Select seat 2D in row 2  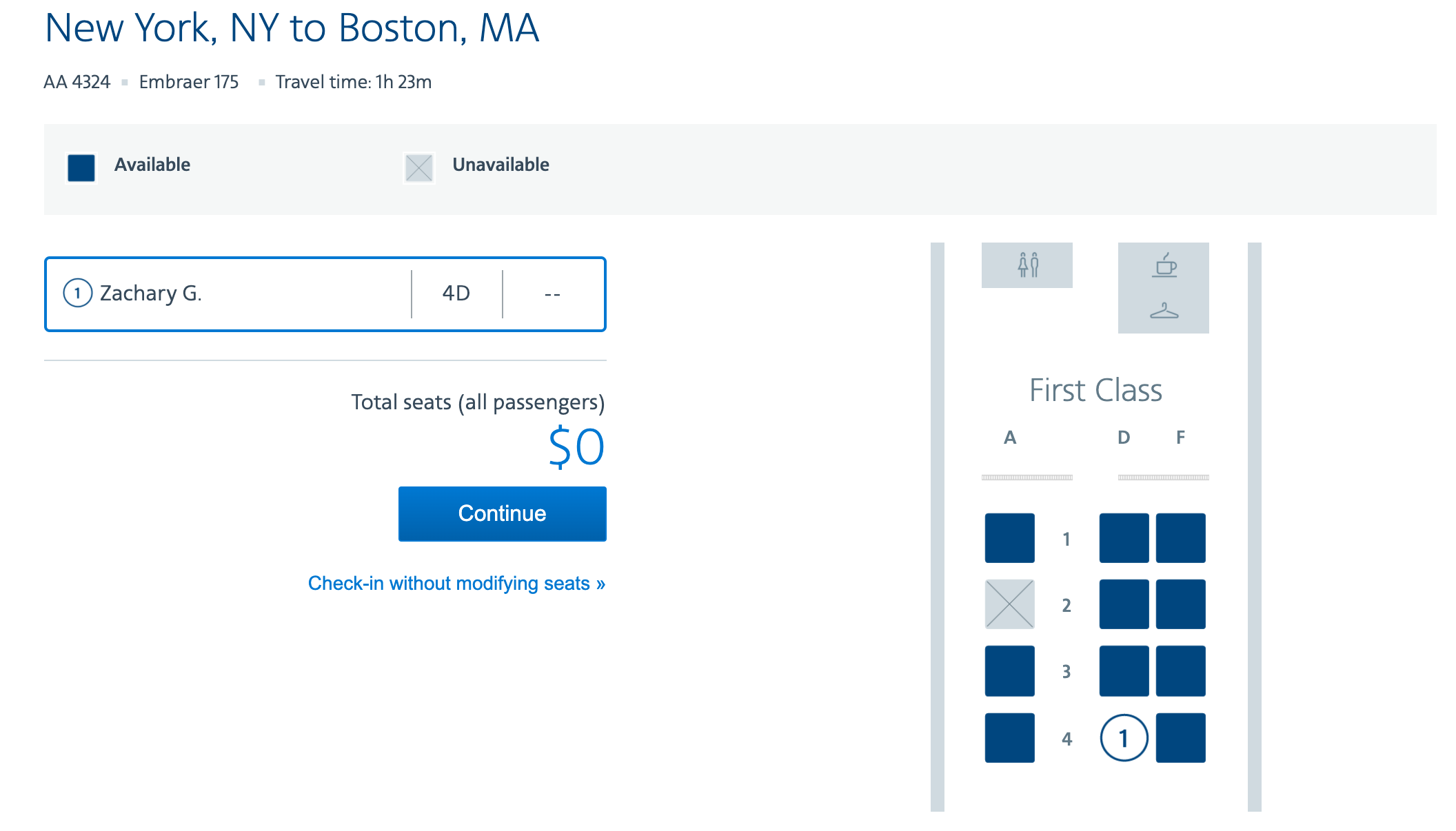coord(1124,604)
